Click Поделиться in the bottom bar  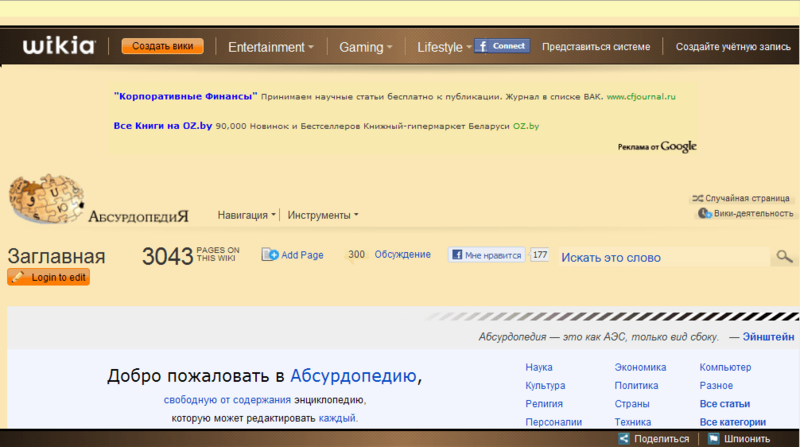[x=661, y=439]
